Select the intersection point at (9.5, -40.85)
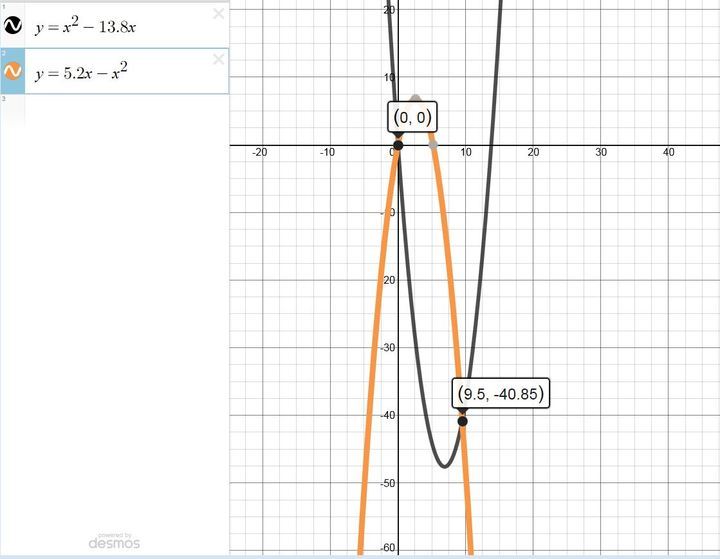 click(x=462, y=421)
